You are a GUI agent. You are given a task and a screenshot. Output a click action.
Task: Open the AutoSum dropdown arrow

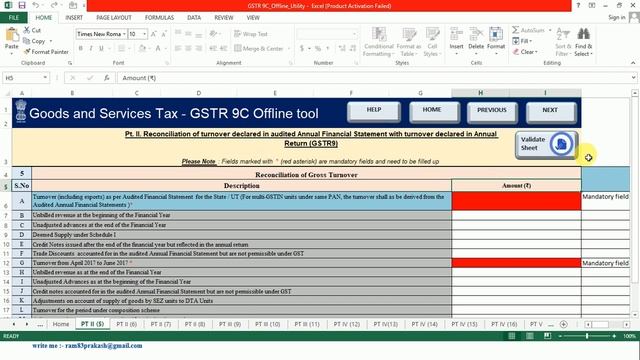550,30
